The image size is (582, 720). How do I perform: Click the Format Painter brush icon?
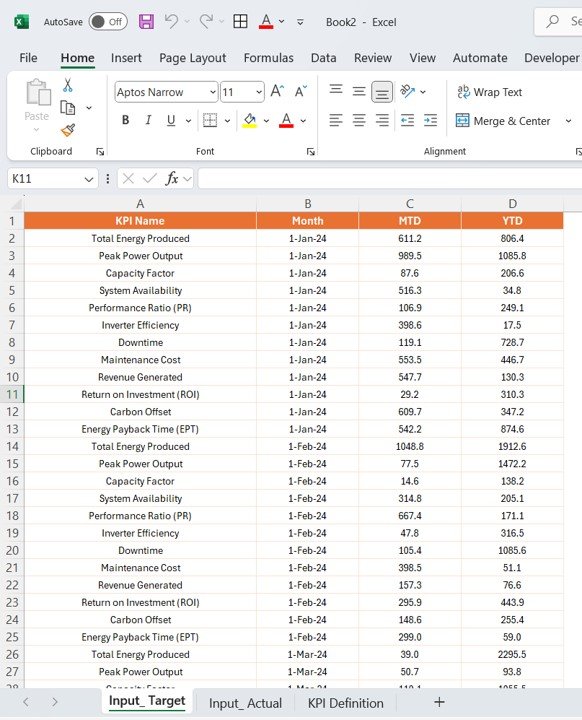[x=68, y=130]
